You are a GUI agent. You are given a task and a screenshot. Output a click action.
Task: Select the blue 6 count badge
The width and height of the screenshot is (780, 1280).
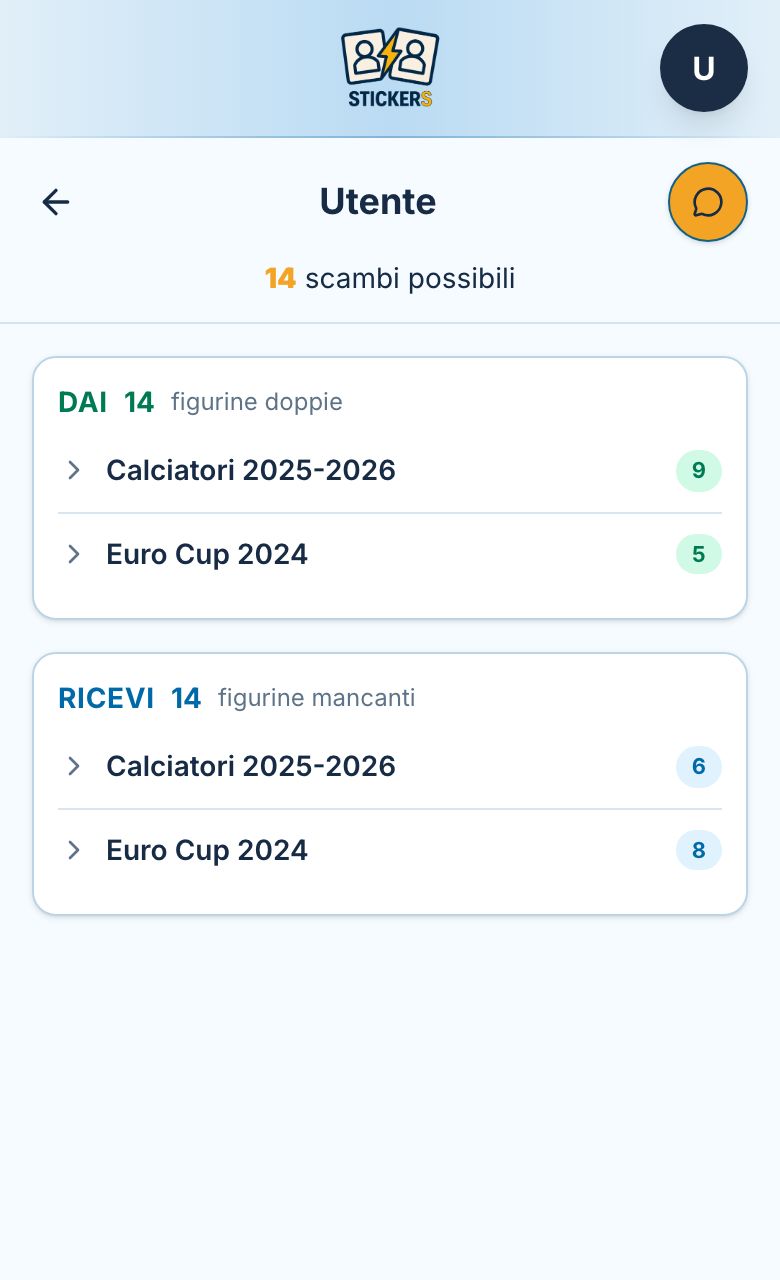(x=699, y=766)
